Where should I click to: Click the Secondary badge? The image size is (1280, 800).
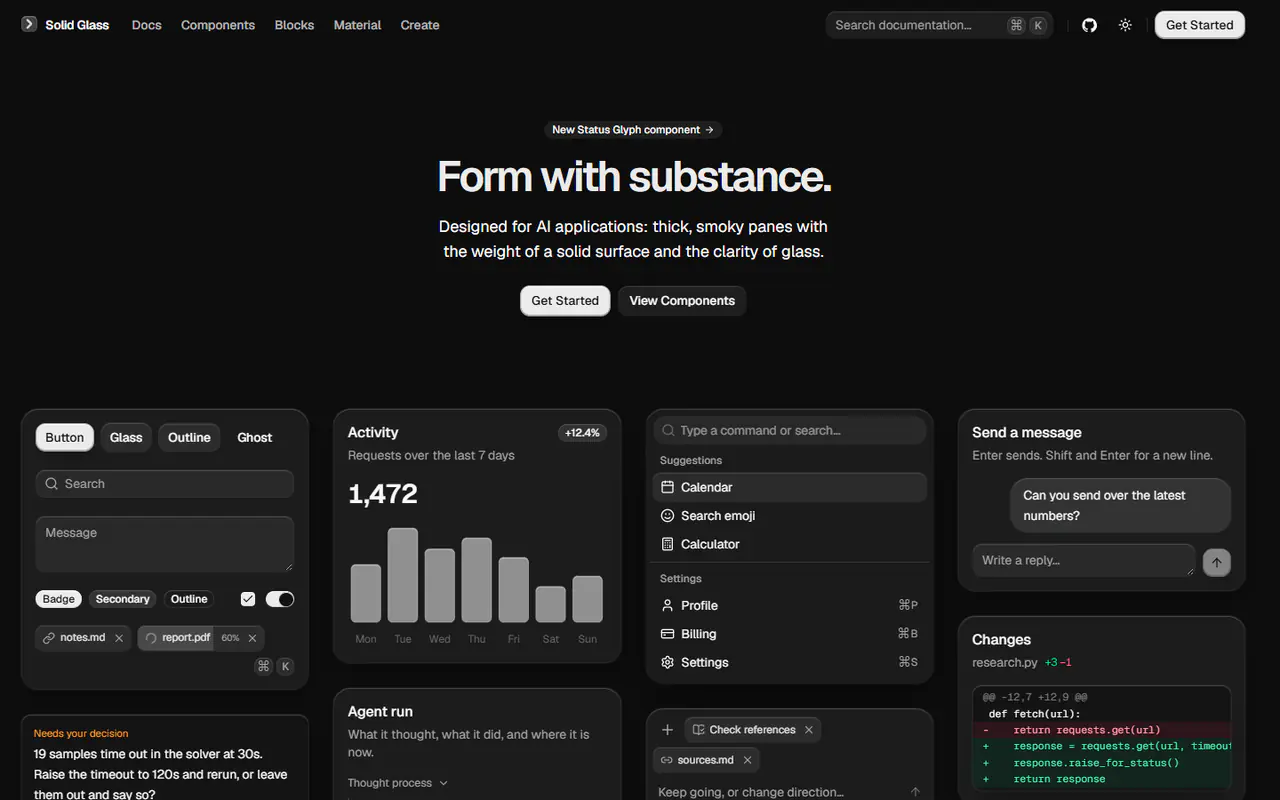coord(122,599)
